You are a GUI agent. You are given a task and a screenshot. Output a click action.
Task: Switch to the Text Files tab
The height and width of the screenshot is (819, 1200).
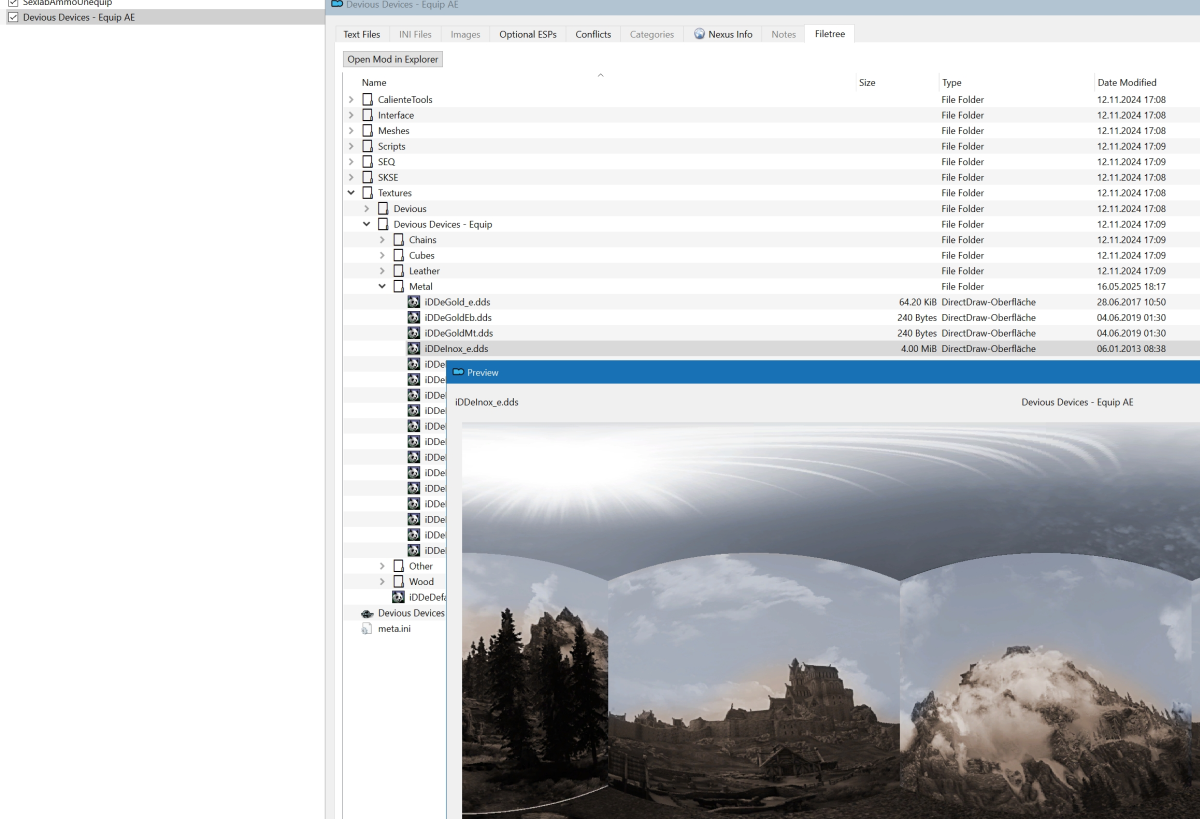[x=361, y=34]
